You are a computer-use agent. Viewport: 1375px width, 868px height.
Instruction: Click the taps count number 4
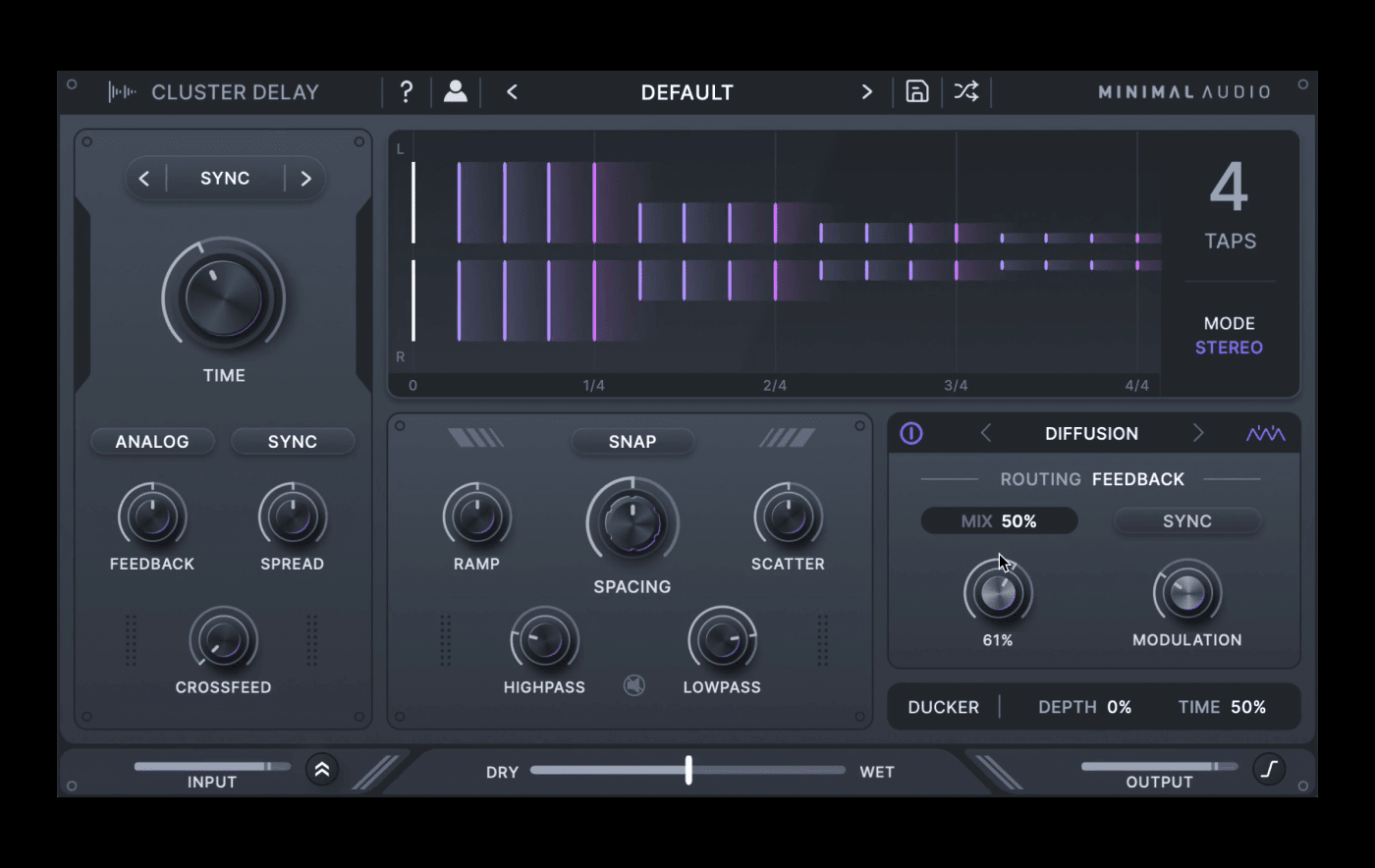(1229, 188)
